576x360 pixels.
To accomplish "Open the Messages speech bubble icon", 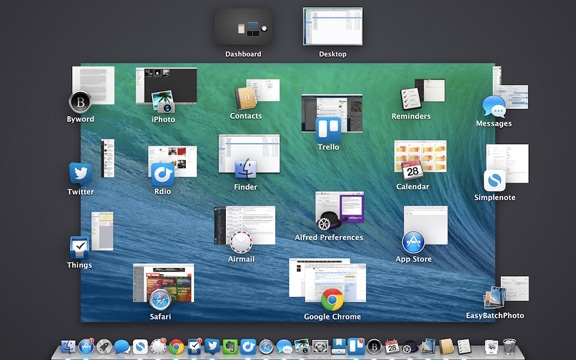I will click(x=494, y=107).
